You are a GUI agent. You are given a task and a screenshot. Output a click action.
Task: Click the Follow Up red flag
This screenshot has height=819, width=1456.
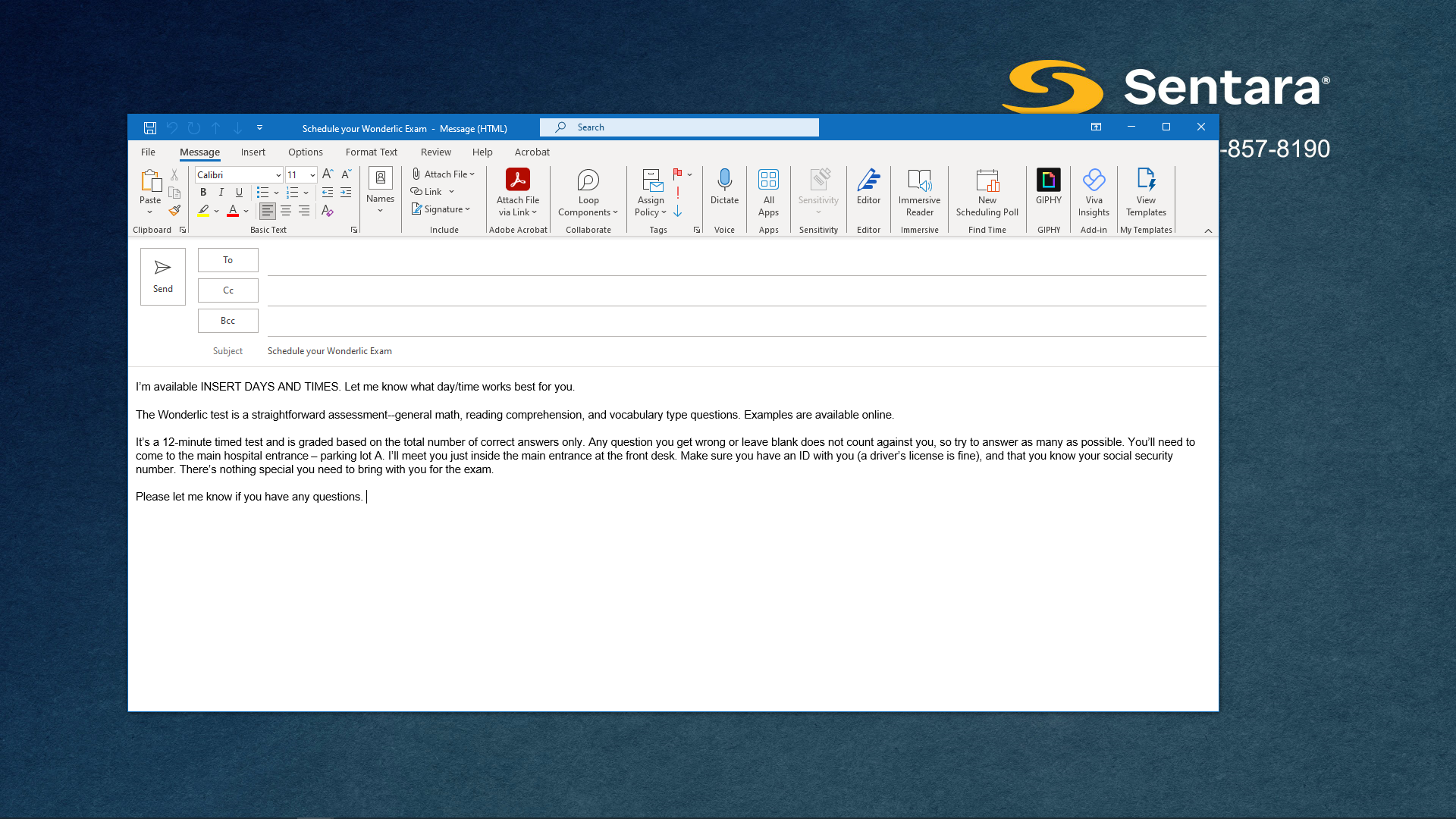point(678,174)
